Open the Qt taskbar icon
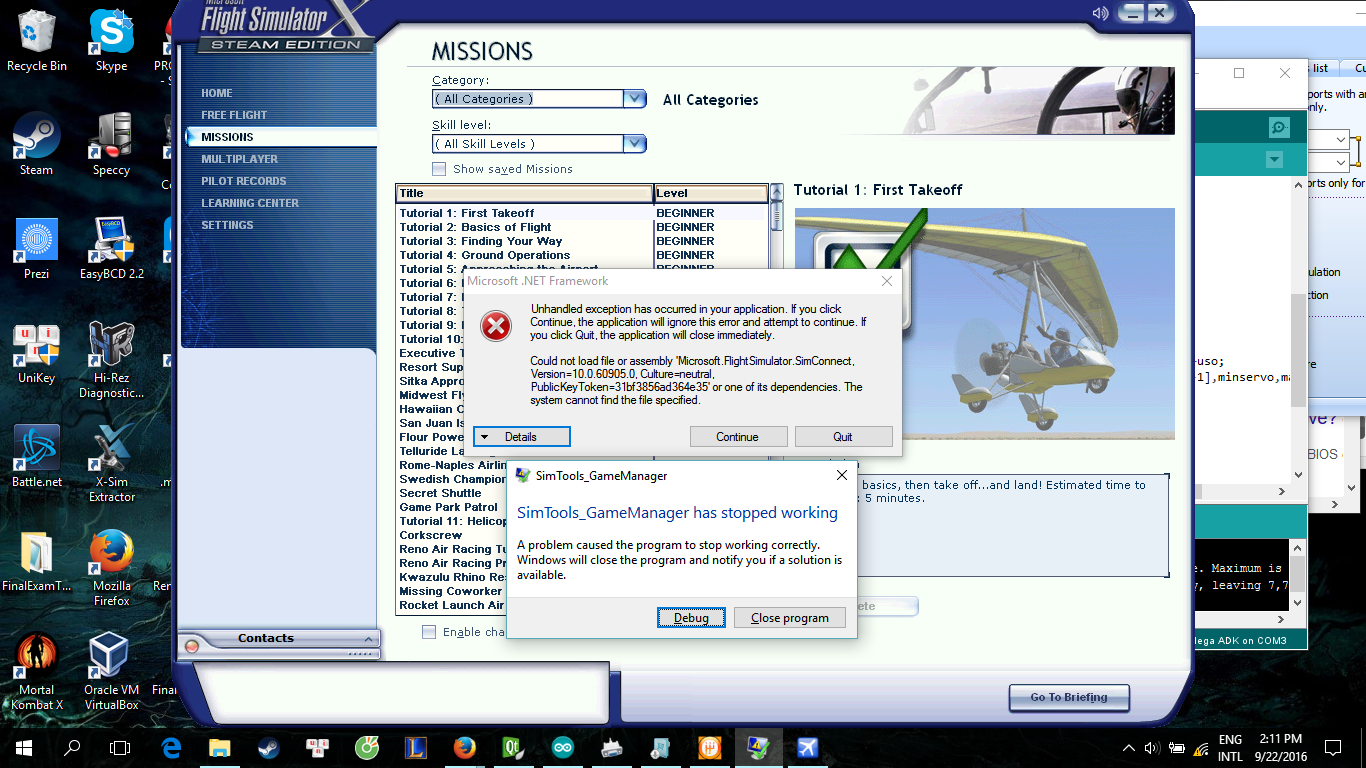 [513, 748]
